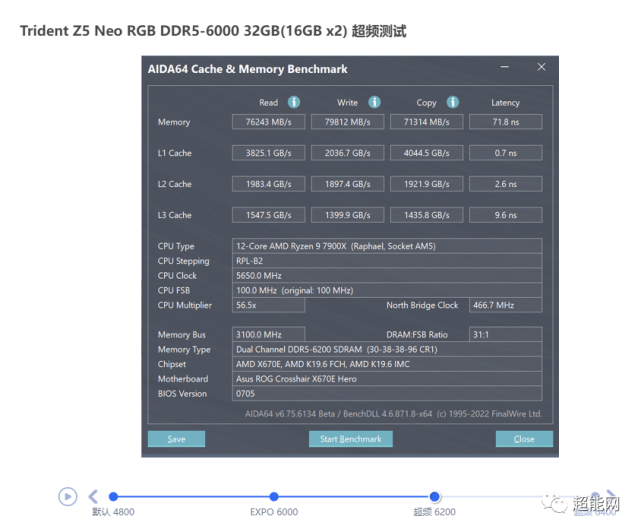The width and height of the screenshot is (641, 532).
Task: Go to previous slide with left arrow
Action: point(93,497)
